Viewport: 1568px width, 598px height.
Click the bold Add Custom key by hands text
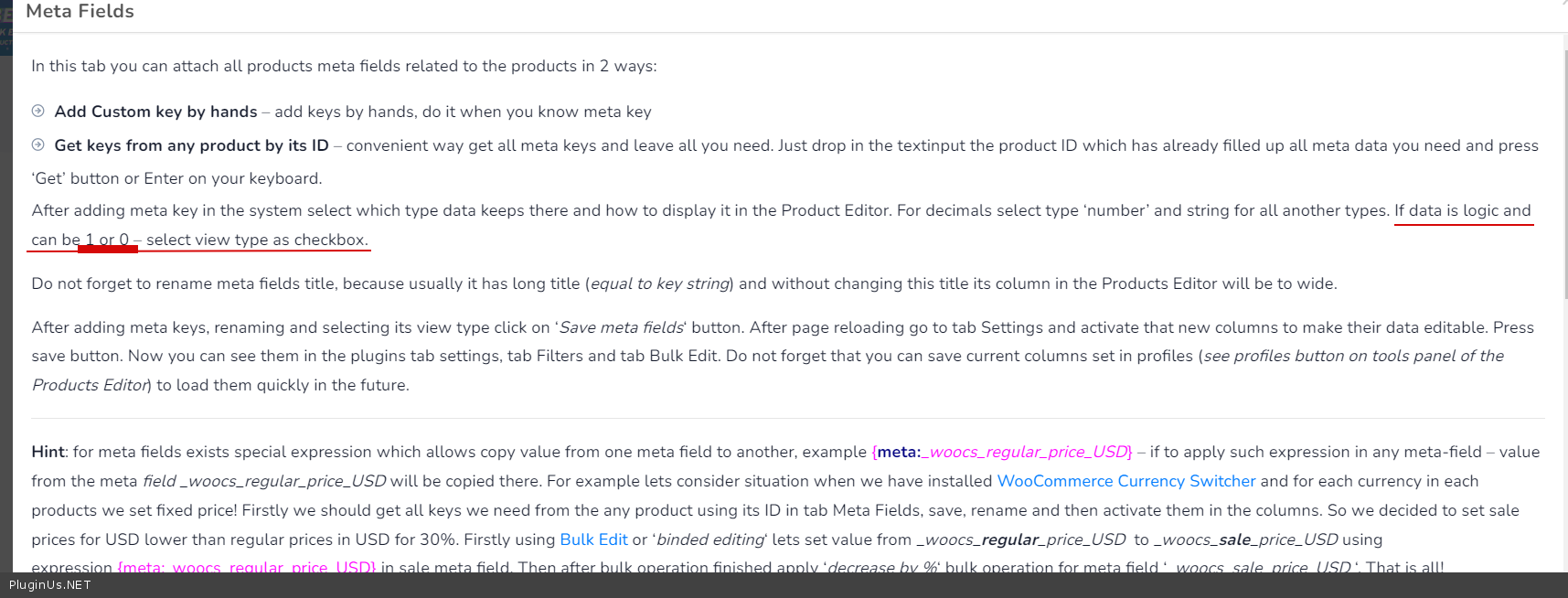pyautogui.click(x=155, y=112)
